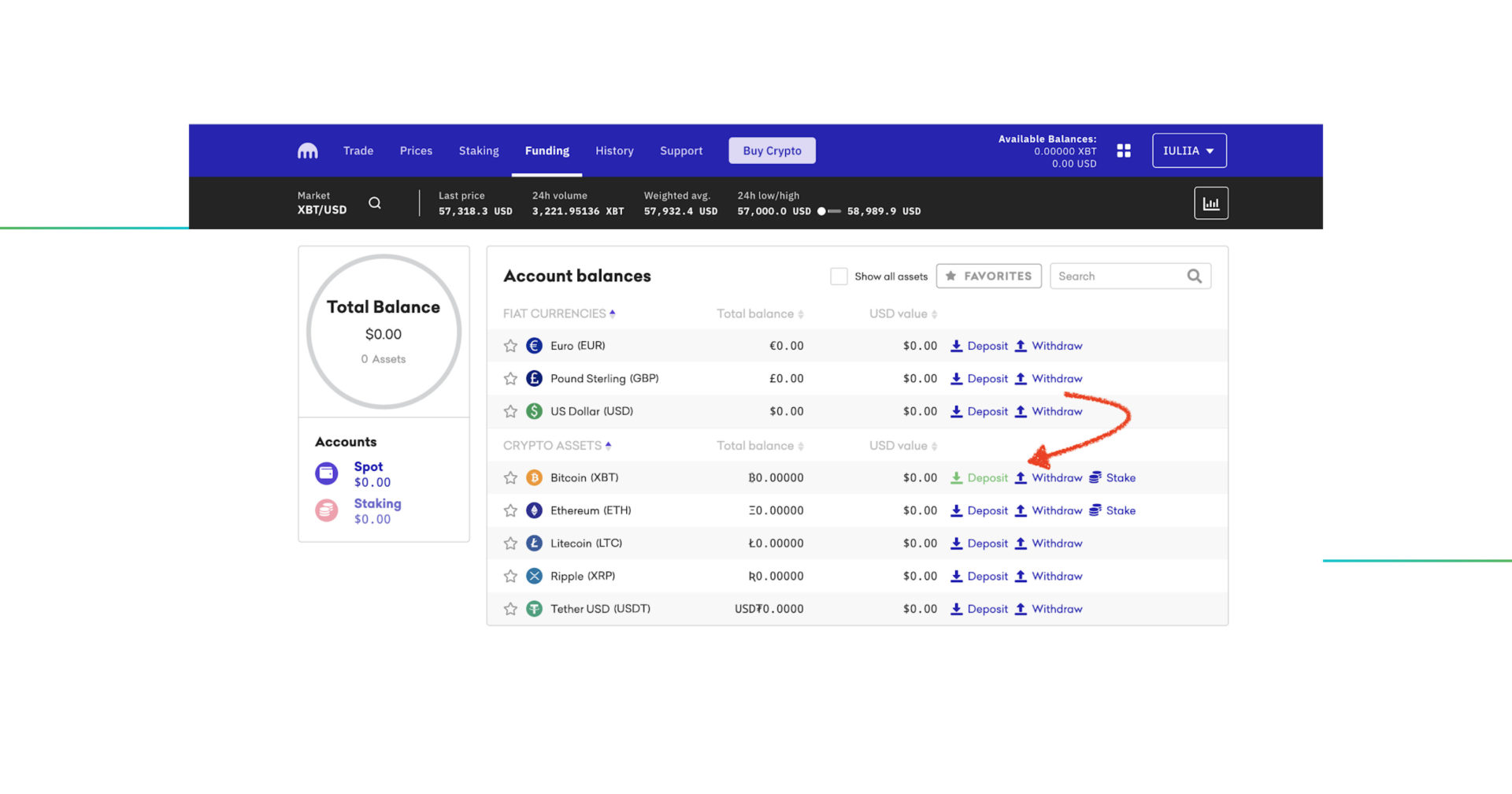Click the apps grid icon near Available Balances
Screen dimensions: 1512x794
click(x=1124, y=150)
